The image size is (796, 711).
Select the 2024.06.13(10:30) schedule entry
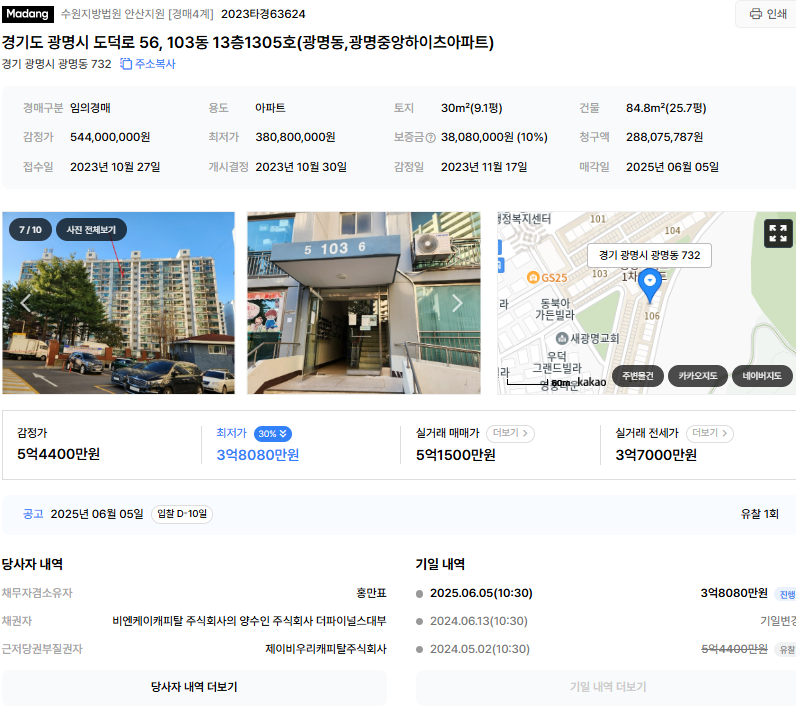(479, 621)
